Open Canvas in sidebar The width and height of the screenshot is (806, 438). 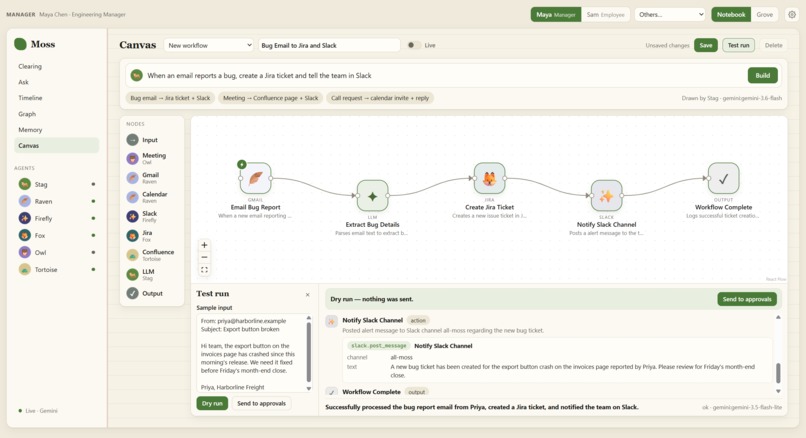(x=57, y=145)
